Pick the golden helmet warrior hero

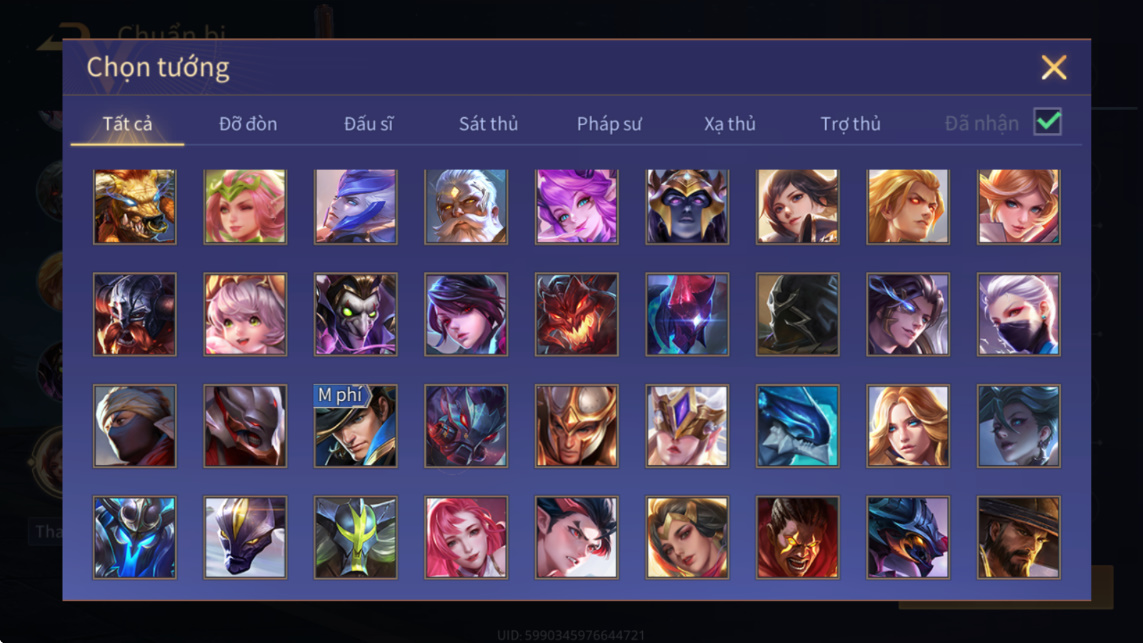tap(577, 426)
